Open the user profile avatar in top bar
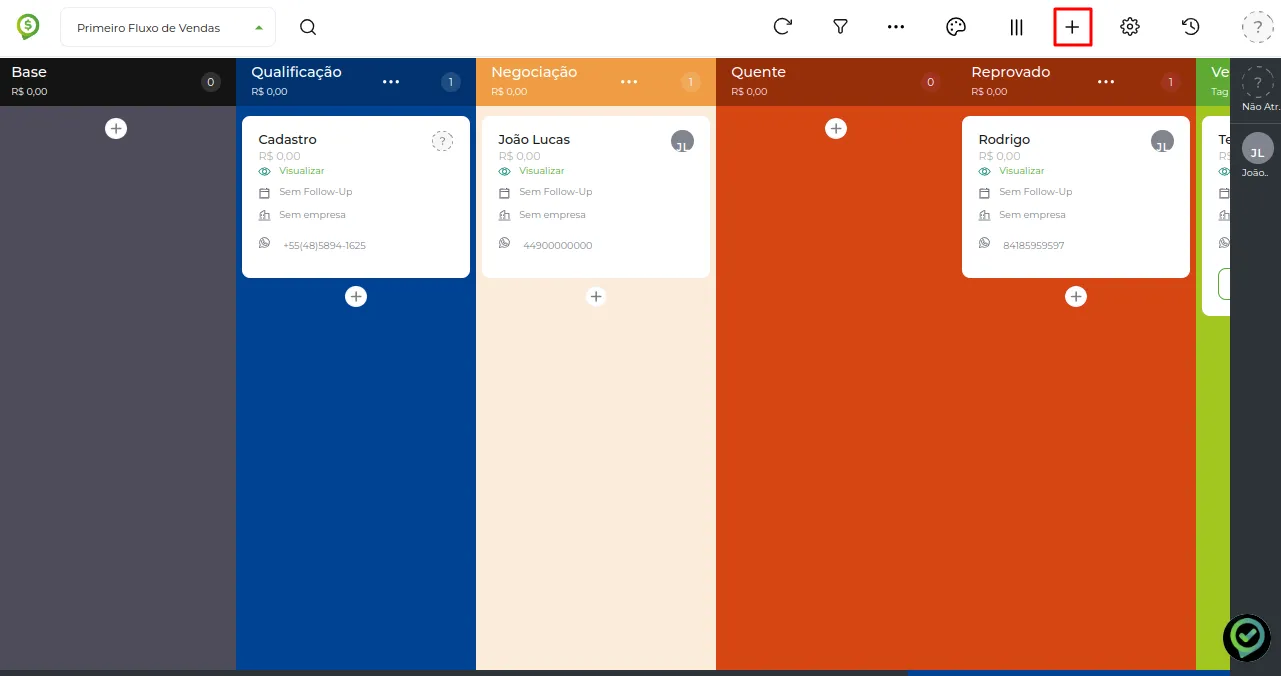Viewport: 1281px width, 676px height. (x=1257, y=27)
